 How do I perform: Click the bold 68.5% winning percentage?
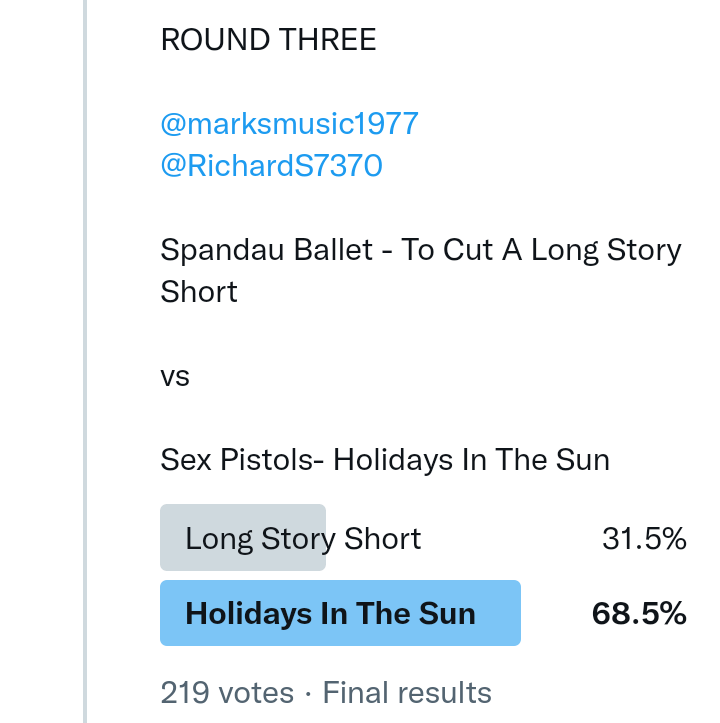tap(639, 613)
